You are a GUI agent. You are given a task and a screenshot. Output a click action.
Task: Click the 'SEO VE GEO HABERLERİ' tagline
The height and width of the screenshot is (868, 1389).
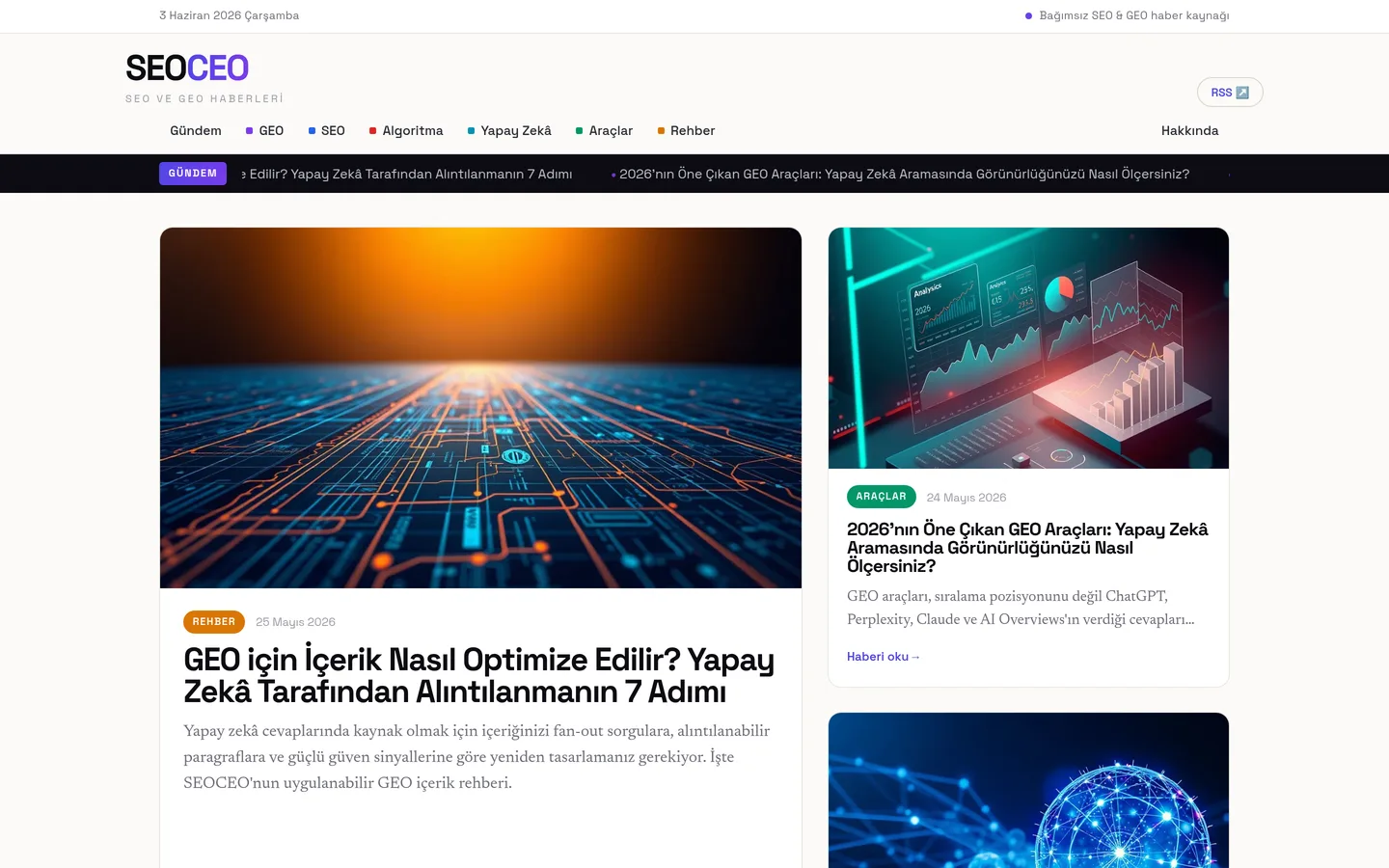[x=204, y=98]
